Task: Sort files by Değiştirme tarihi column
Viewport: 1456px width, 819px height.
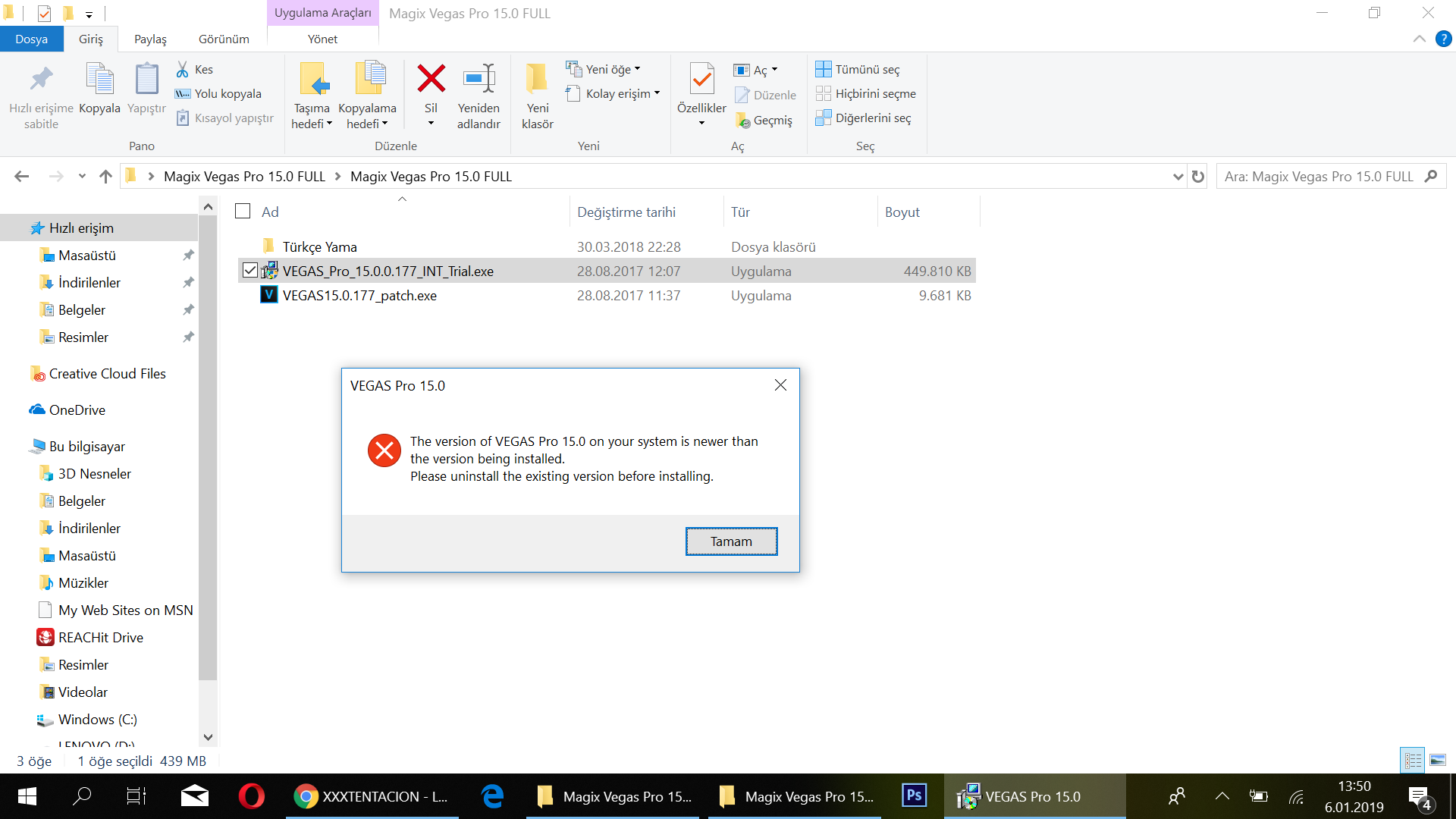Action: tap(646, 212)
